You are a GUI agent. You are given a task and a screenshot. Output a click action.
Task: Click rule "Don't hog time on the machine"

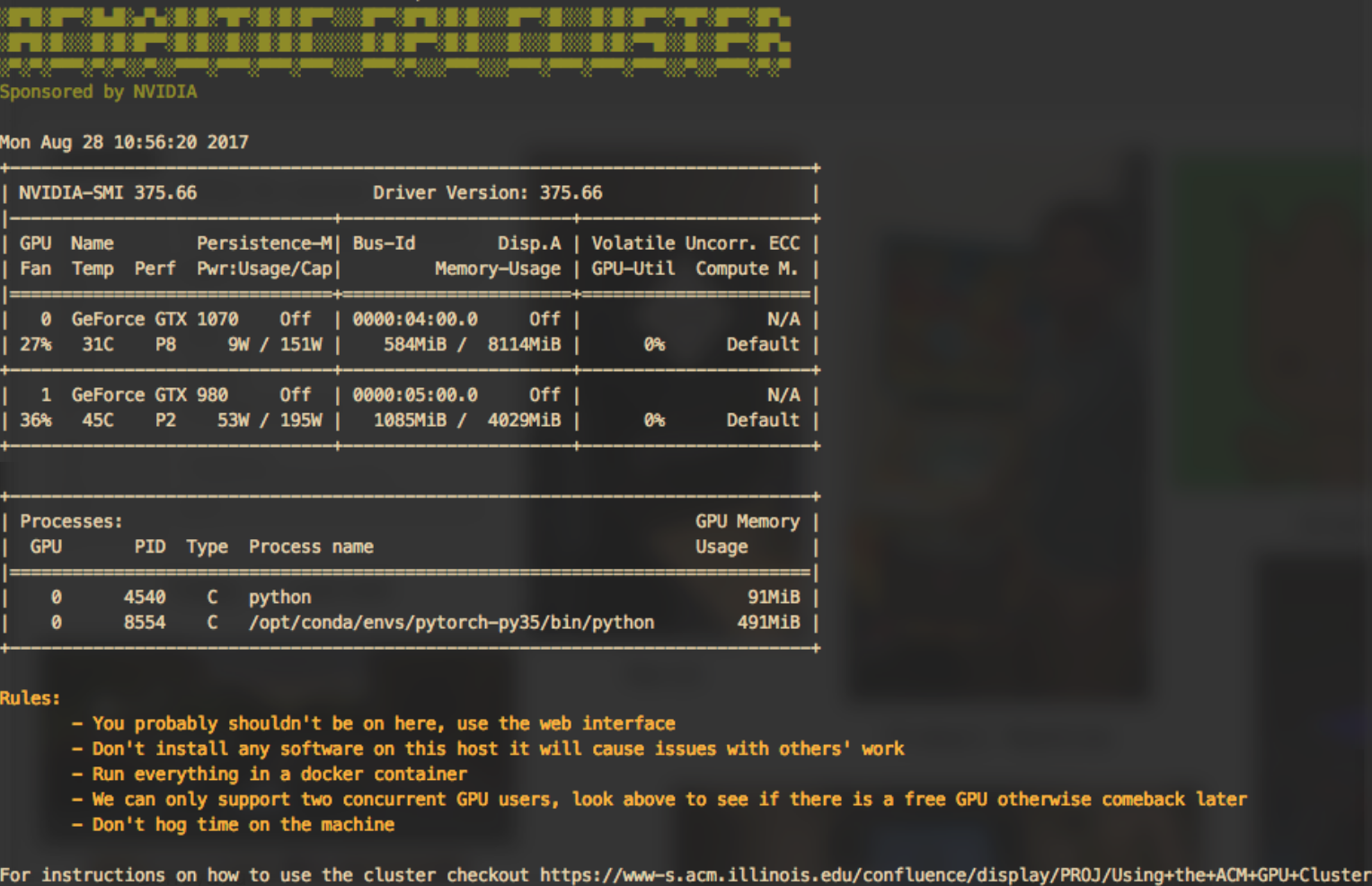(234, 824)
